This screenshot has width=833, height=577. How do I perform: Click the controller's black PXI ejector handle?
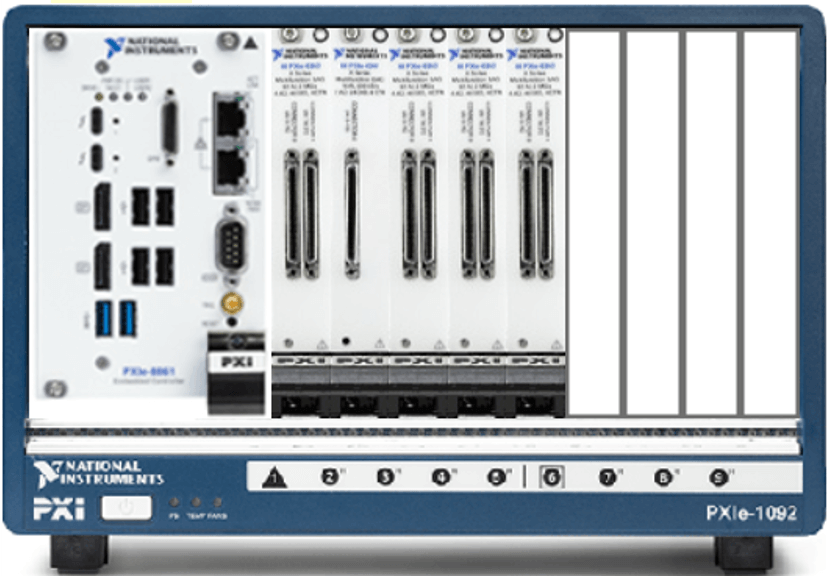236,373
